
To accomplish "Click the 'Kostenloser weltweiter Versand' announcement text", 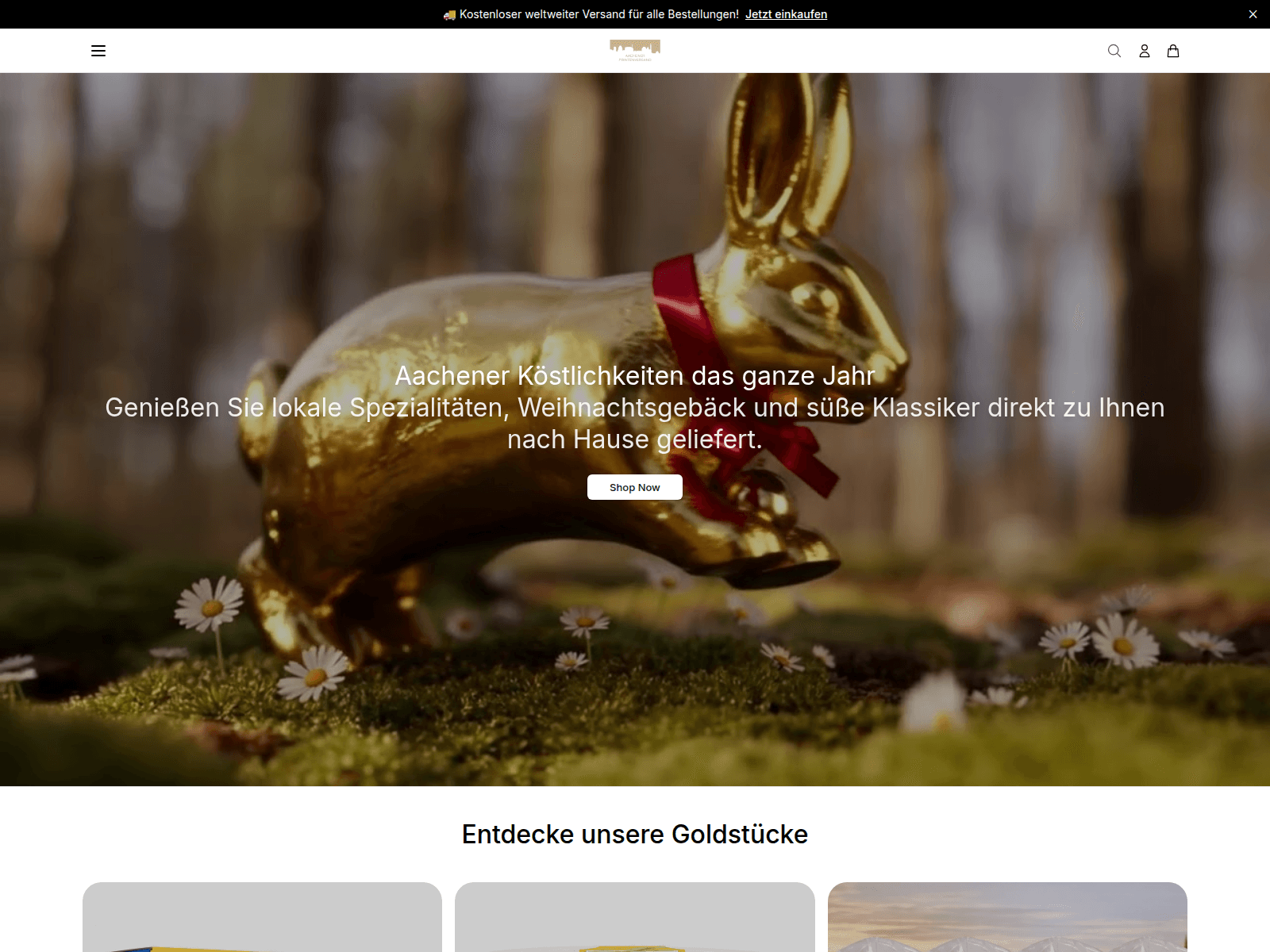I will click(591, 14).
